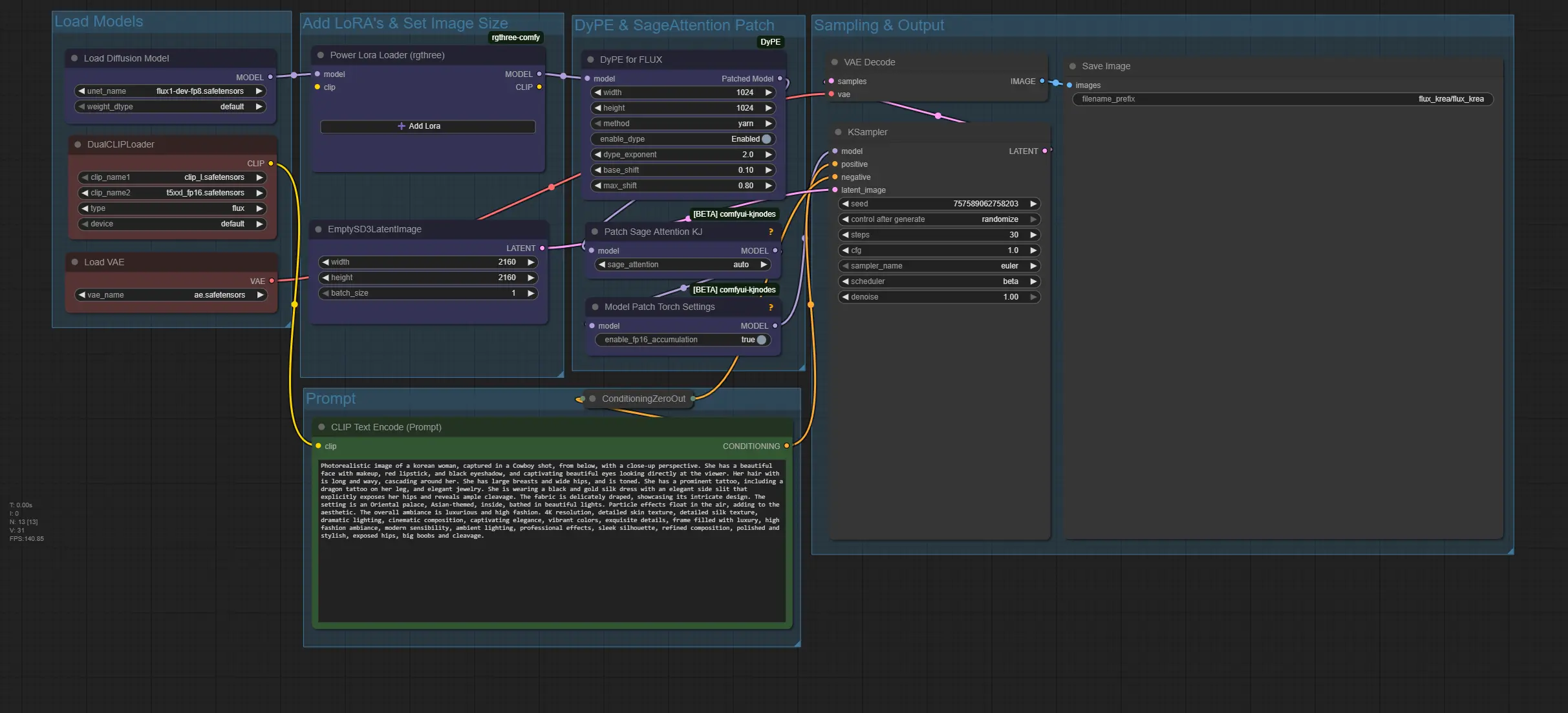Click the Patch Sage Attention KJ help question mark

coord(770,232)
